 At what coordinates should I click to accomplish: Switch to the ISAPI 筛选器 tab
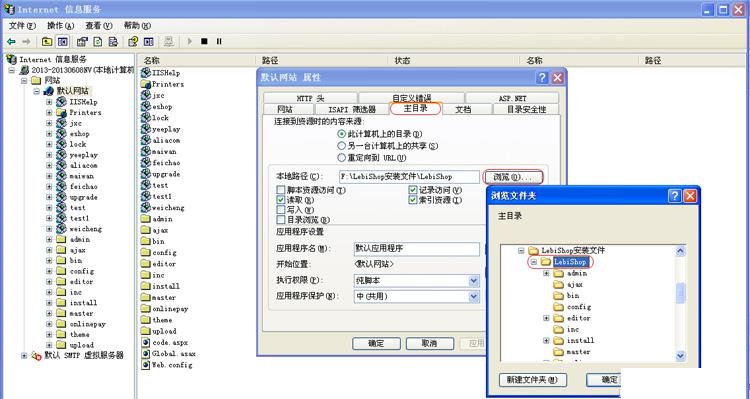click(x=352, y=109)
